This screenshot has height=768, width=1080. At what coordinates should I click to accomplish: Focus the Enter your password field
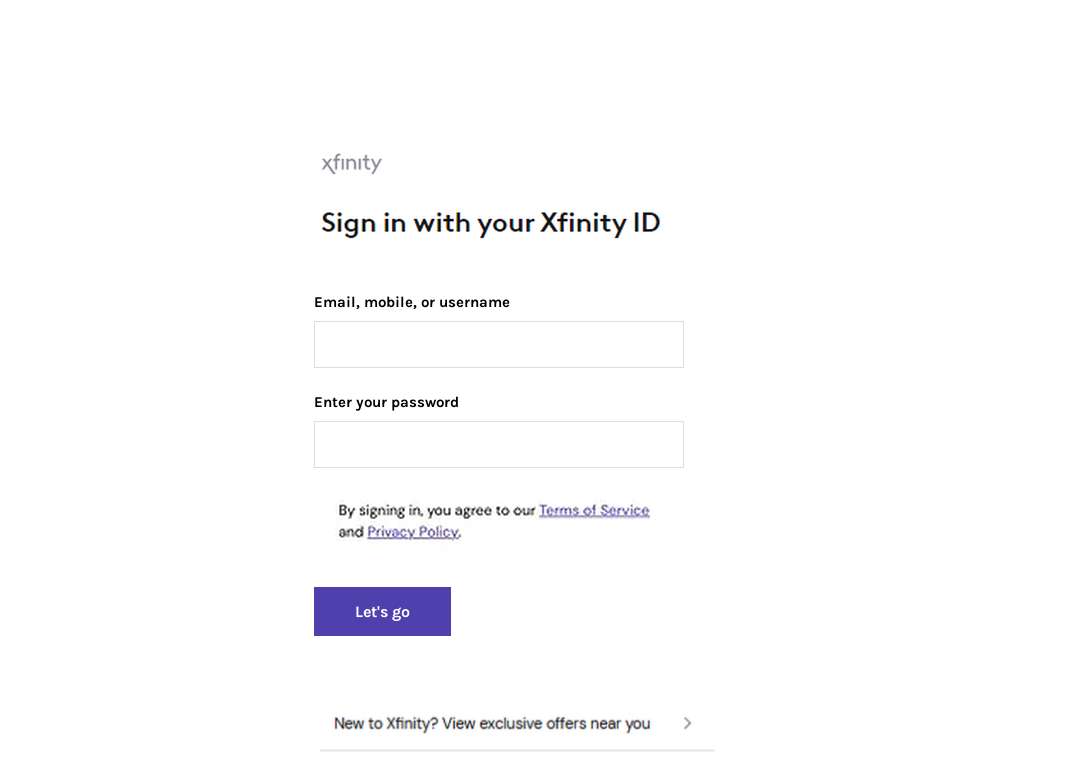[499, 444]
